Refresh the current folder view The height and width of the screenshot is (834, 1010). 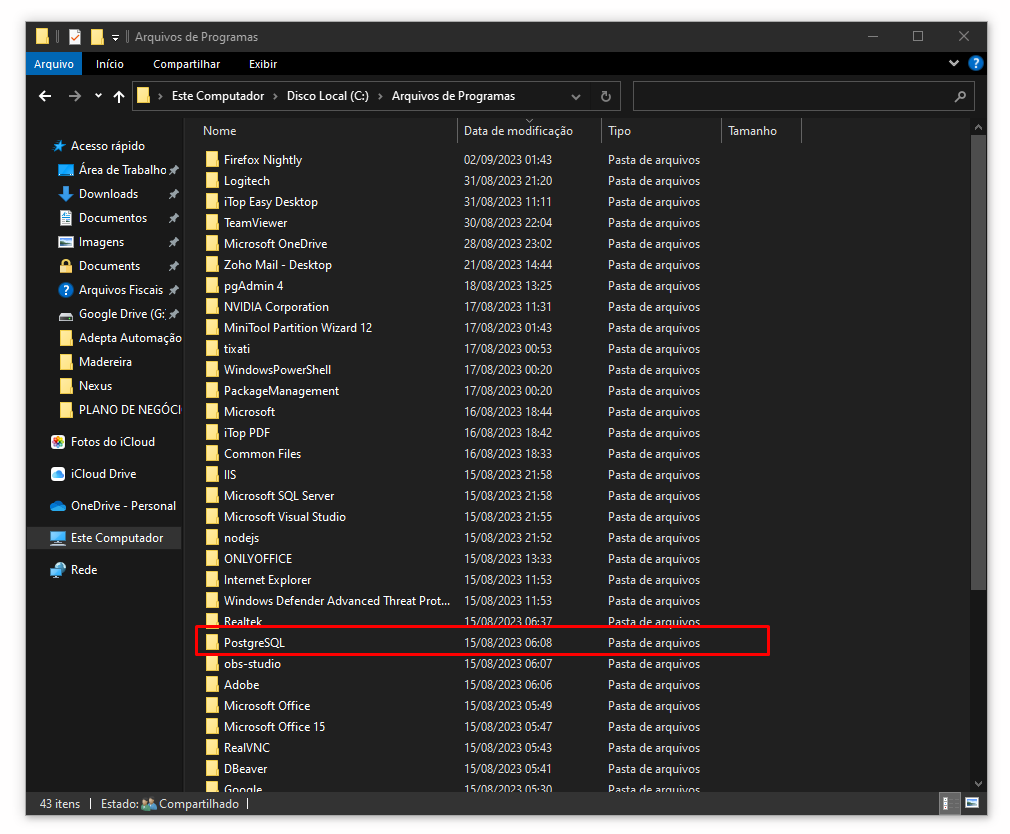click(x=605, y=97)
